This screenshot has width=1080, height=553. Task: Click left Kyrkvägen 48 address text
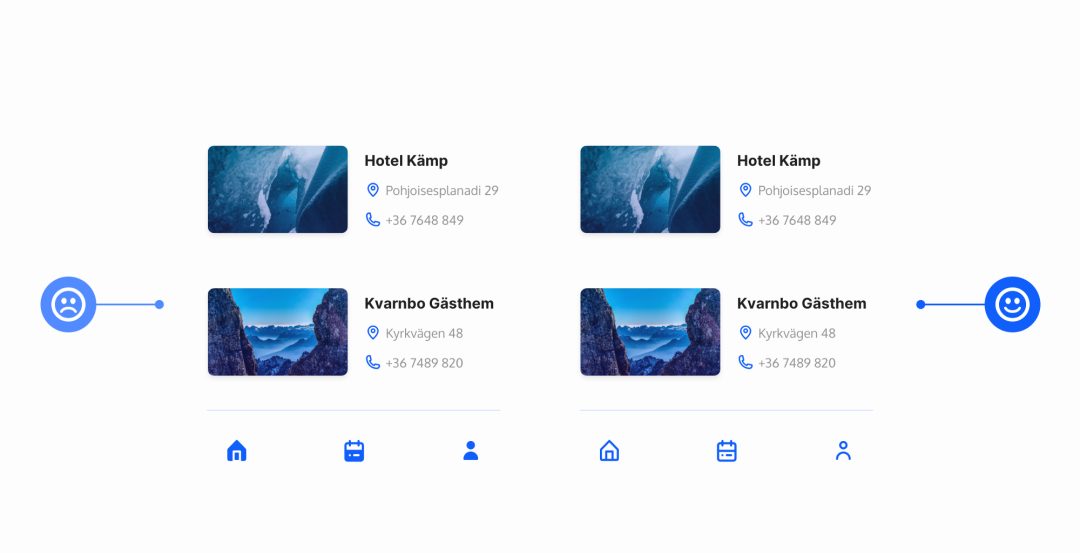tap(424, 333)
